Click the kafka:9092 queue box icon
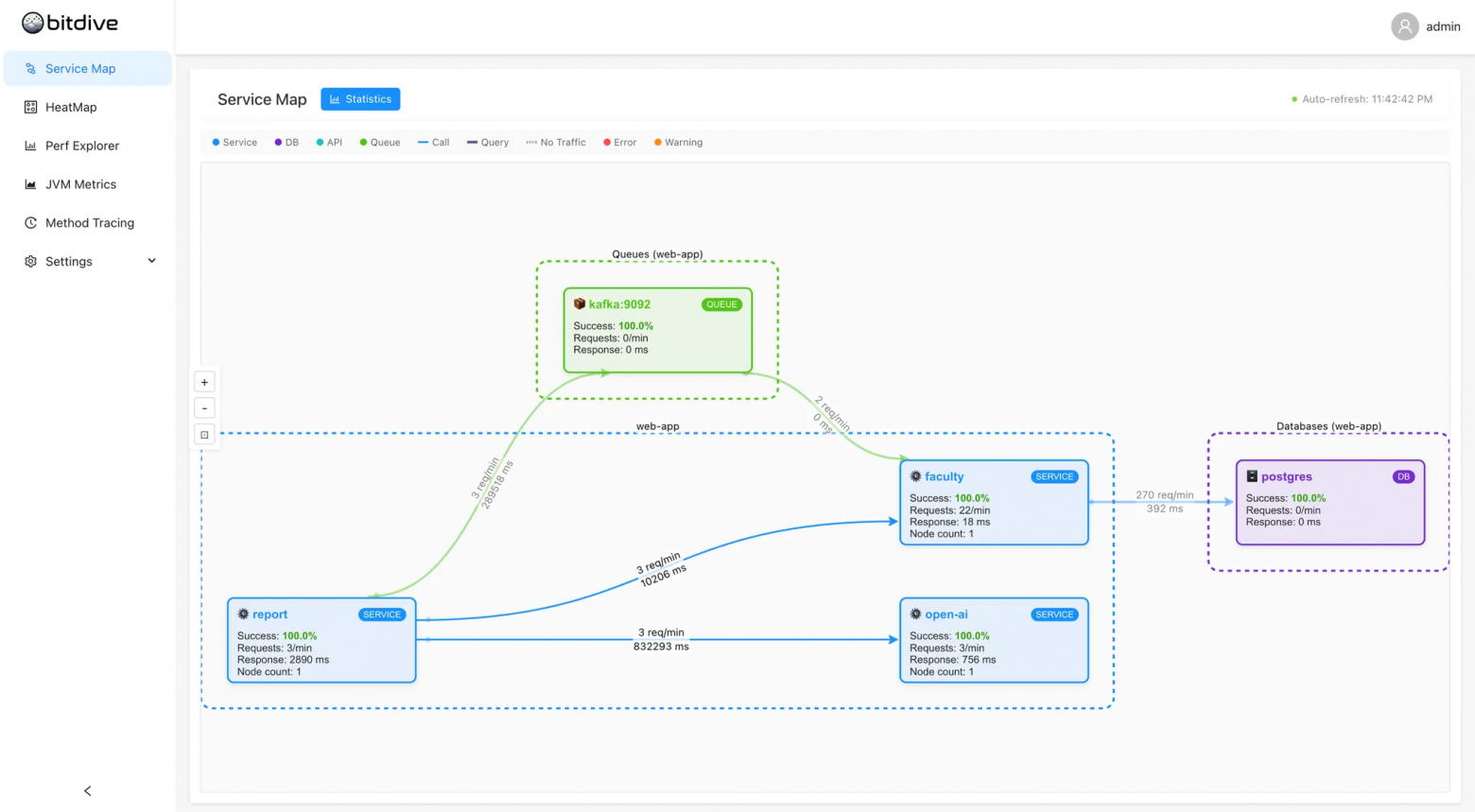1475x812 pixels. [x=580, y=303]
